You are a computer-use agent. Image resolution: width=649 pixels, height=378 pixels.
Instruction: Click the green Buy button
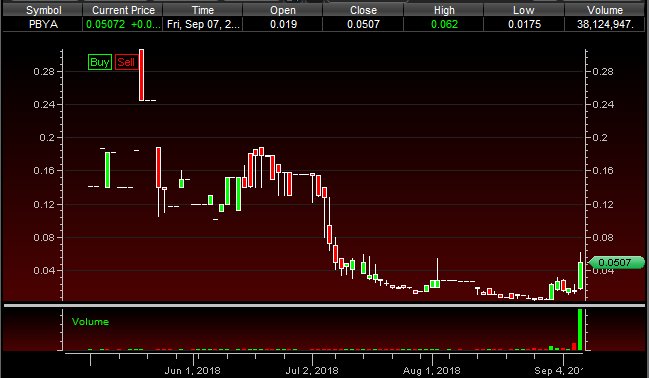point(100,63)
